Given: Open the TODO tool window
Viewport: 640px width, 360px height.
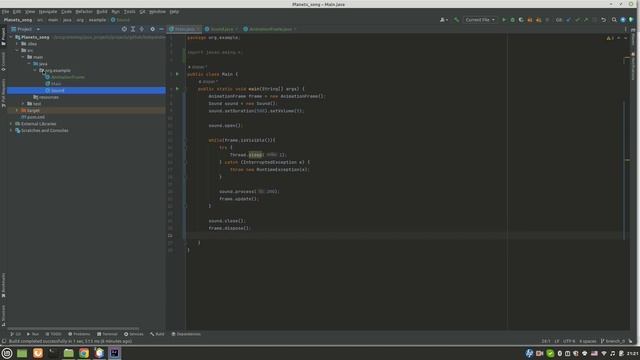Looking at the screenshot, I should pyautogui.click(x=53, y=334).
